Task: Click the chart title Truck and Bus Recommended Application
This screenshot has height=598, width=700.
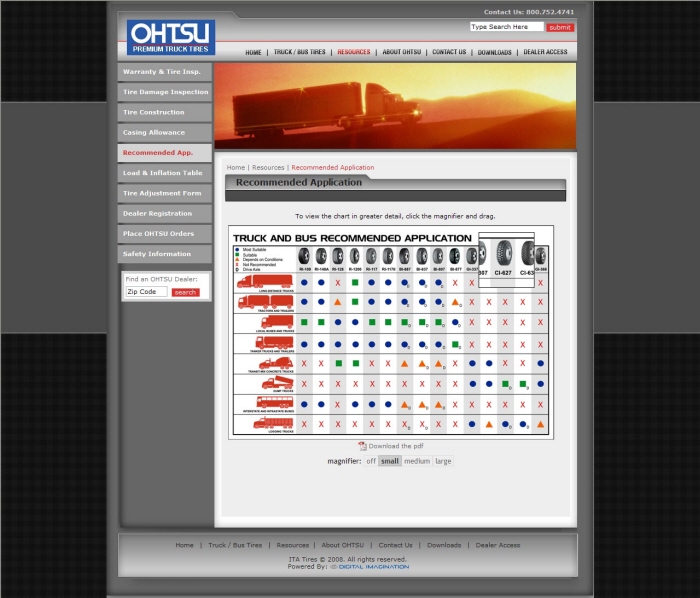Action: point(352,238)
